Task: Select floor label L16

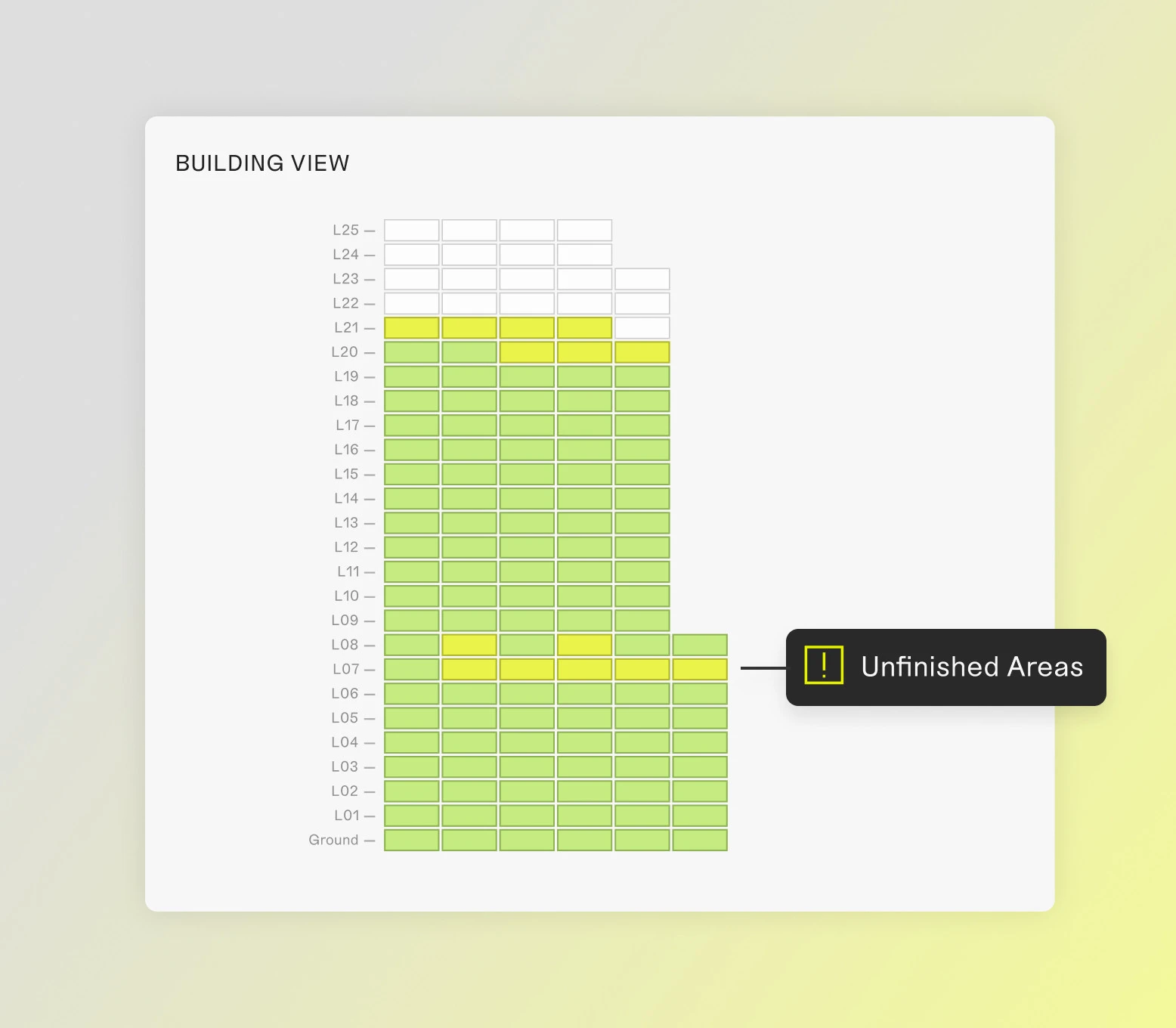Action: click(x=347, y=450)
